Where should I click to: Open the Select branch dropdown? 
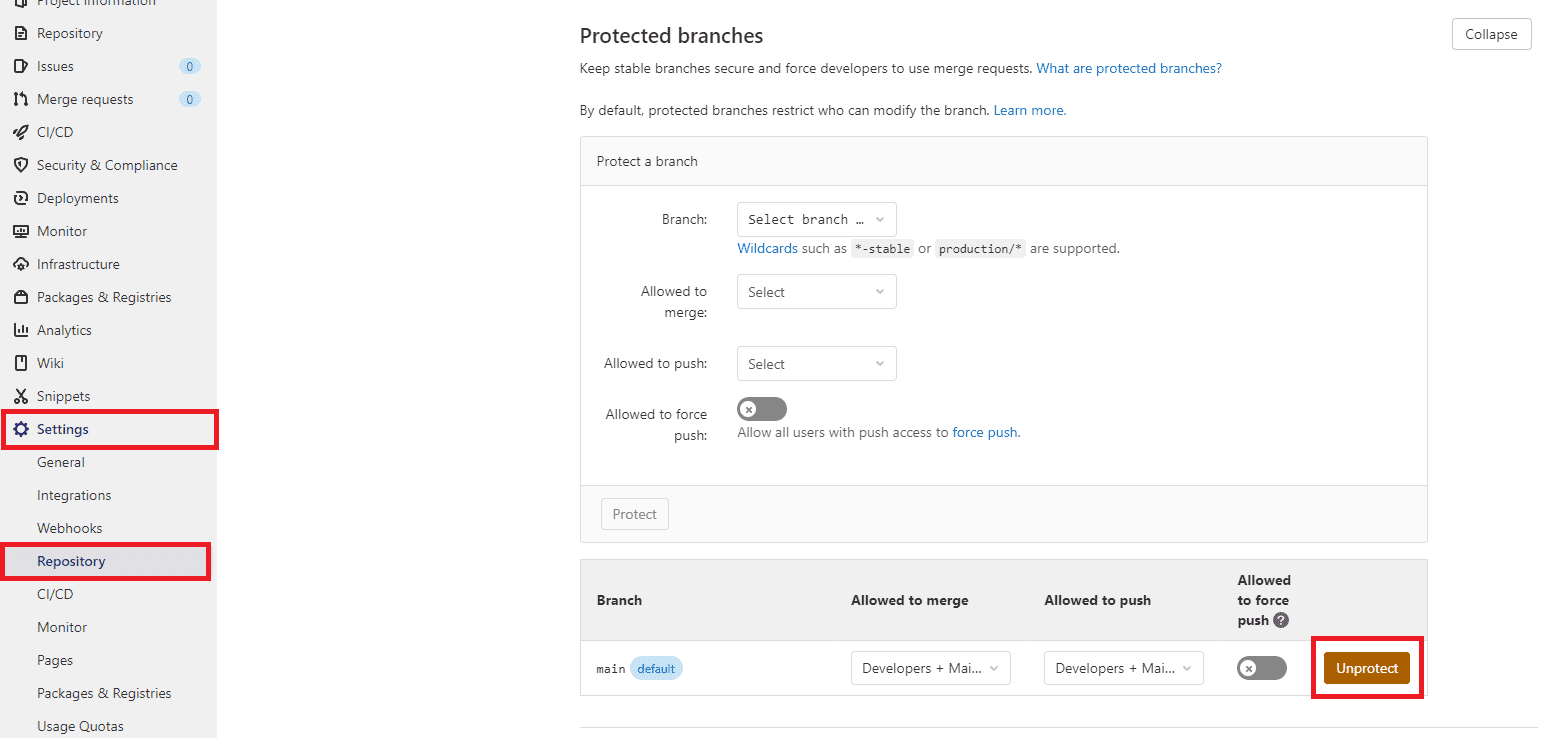[x=816, y=219]
